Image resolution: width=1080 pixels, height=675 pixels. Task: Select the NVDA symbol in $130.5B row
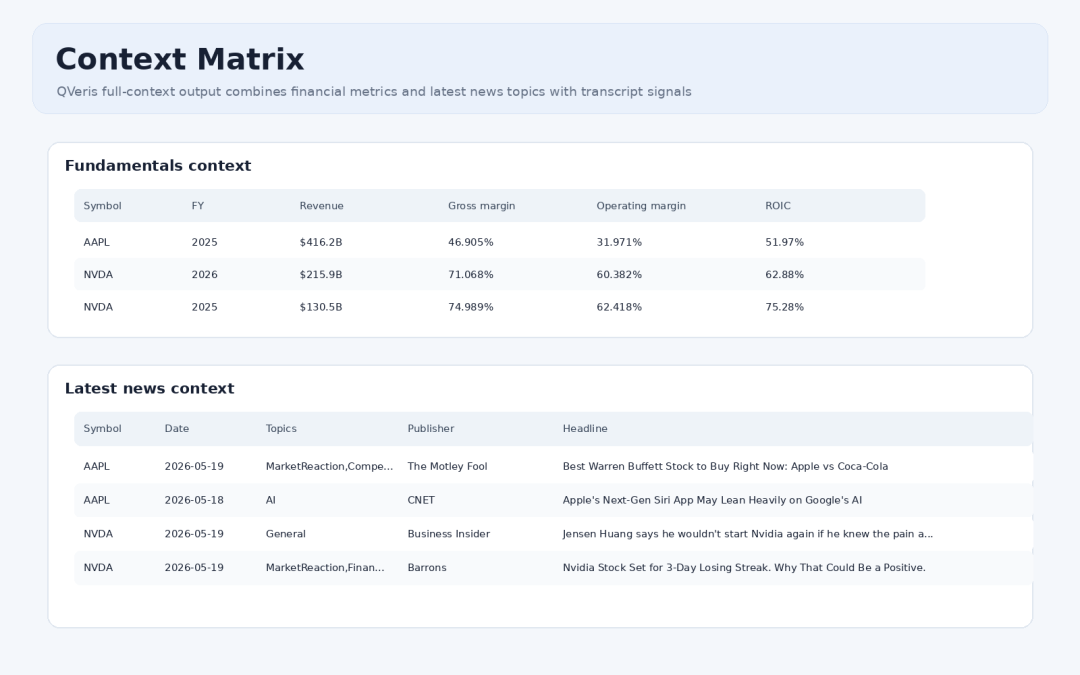98,307
